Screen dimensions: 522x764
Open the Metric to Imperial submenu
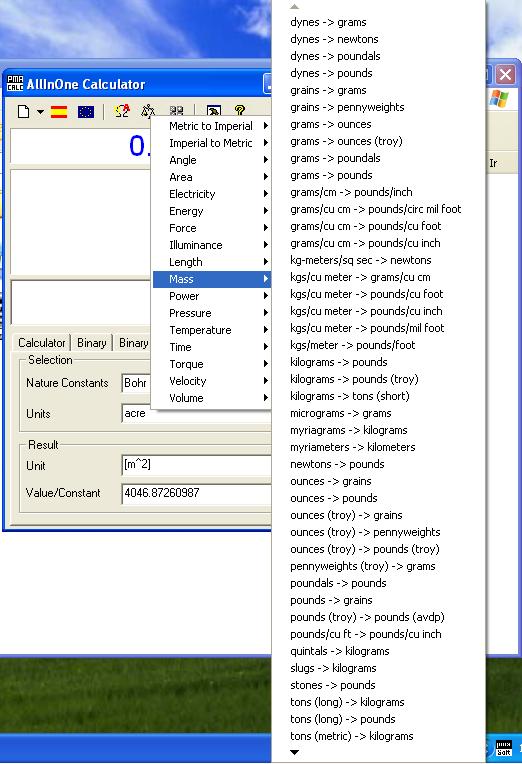pos(212,126)
